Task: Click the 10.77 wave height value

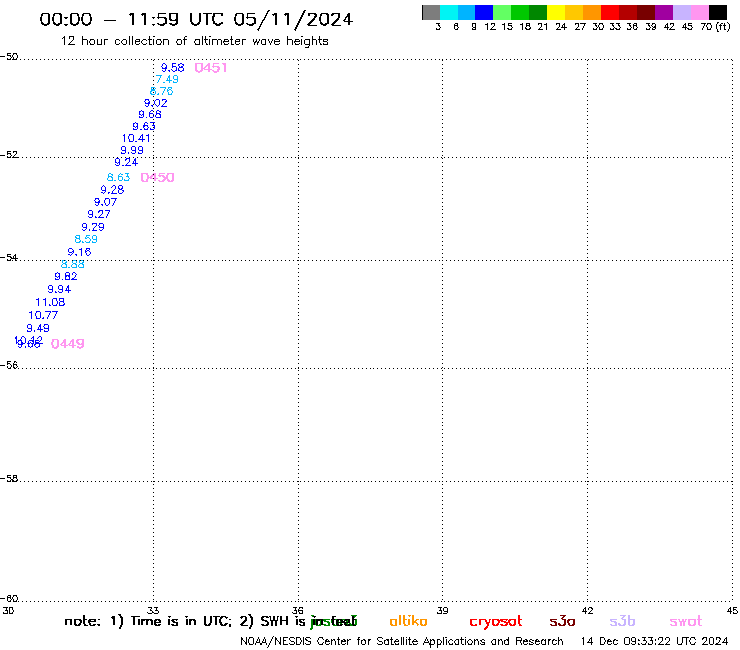Action: (x=43, y=315)
